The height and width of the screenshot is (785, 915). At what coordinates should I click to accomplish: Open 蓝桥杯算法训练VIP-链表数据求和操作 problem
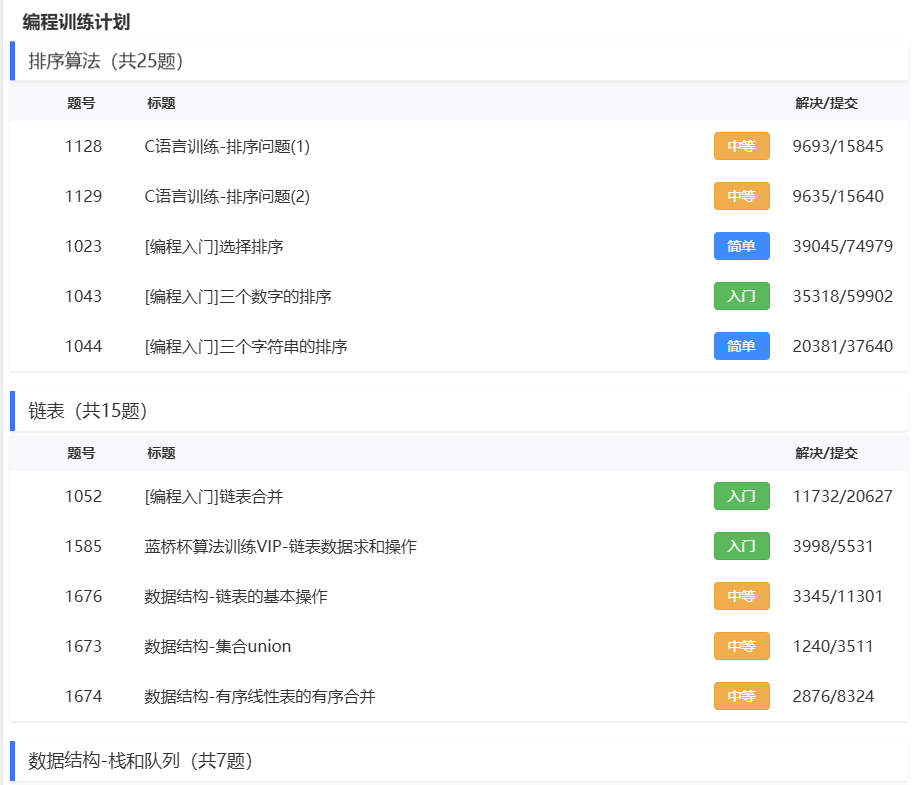[x=281, y=546]
